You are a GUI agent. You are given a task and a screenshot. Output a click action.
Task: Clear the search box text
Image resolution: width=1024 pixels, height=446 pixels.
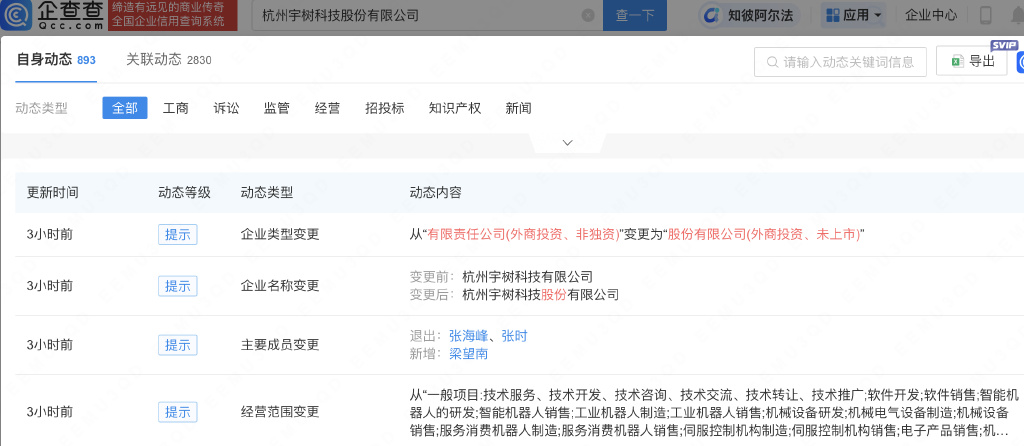[x=588, y=15]
